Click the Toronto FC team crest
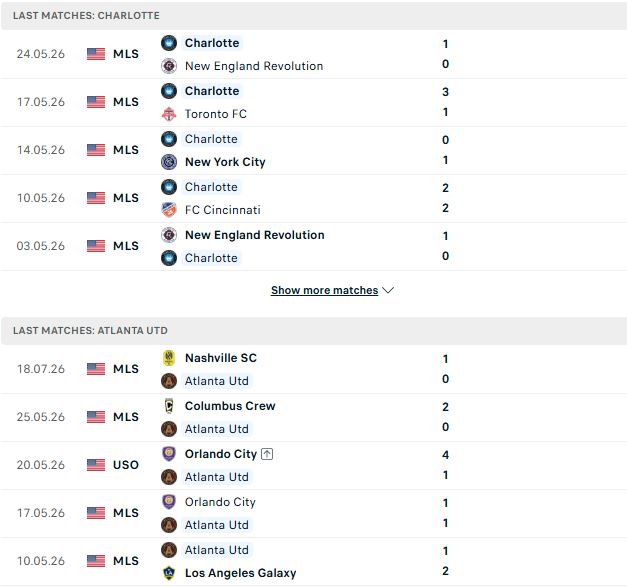Image resolution: width=627 pixels, height=587 pixels. (x=169, y=114)
